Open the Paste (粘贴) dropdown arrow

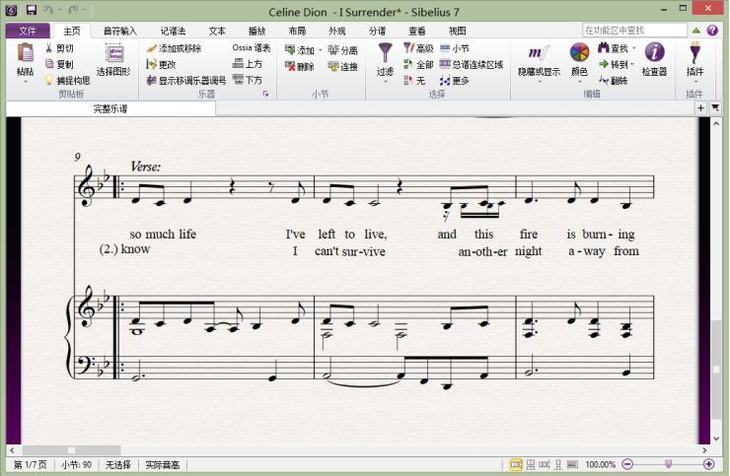(25, 82)
